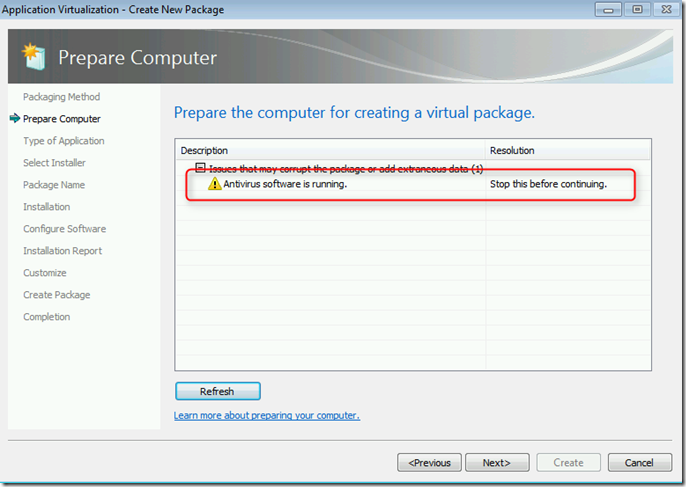Go back with the <Previous button
This screenshot has height=487, width=686.
429,462
